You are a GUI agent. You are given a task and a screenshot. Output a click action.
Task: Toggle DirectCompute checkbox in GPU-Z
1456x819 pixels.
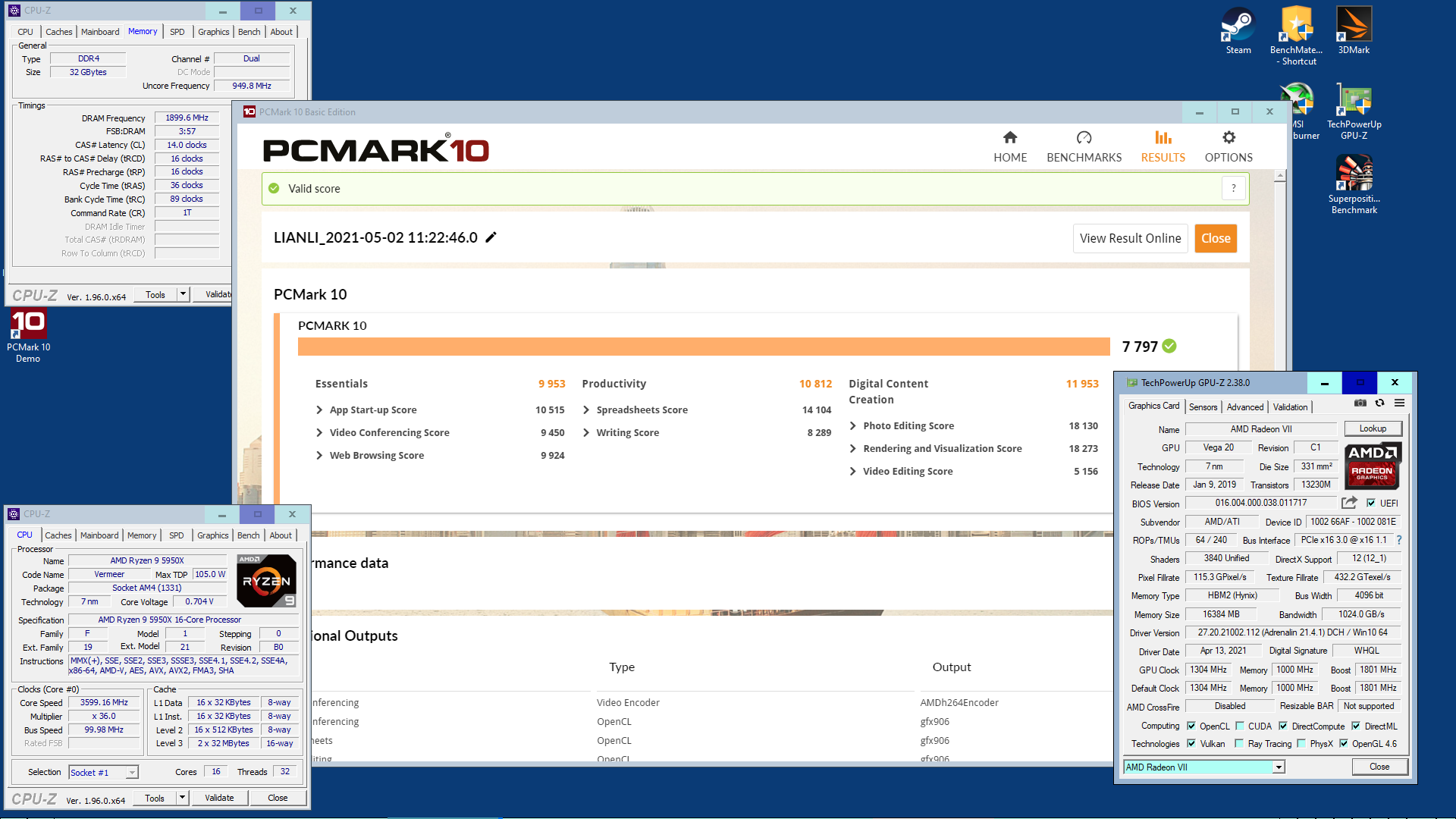(x=1283, y=726)
